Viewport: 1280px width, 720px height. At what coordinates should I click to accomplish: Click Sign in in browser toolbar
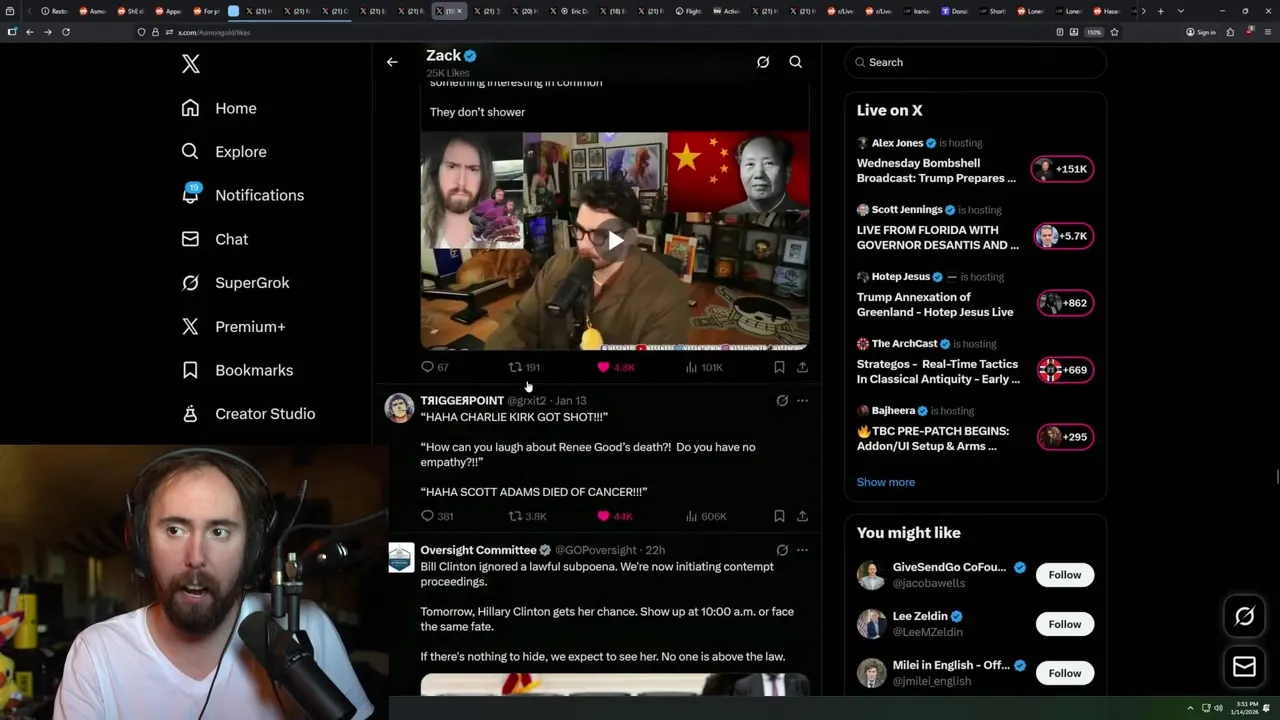pyautogui.click(x=1201, y=32)
